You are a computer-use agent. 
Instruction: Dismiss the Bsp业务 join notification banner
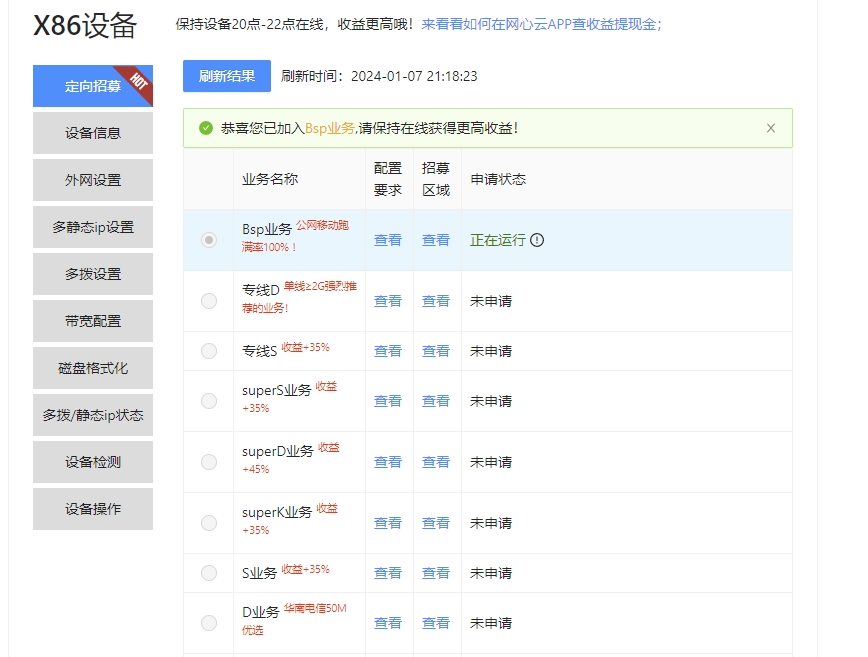770,128
